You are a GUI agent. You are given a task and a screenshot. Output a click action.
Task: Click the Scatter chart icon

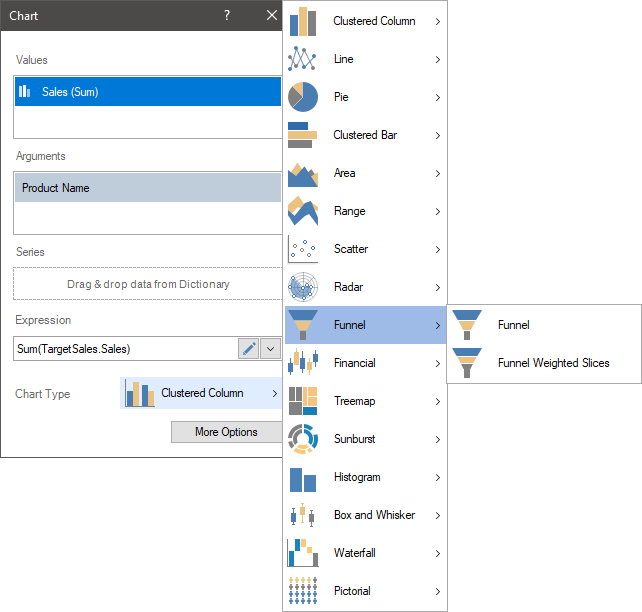pos(303,249)
